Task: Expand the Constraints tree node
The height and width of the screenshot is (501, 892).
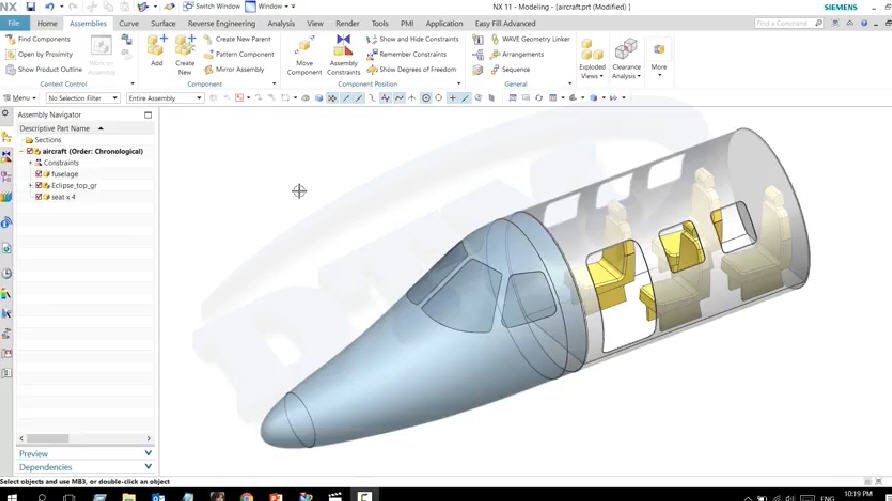Action: 31,162
